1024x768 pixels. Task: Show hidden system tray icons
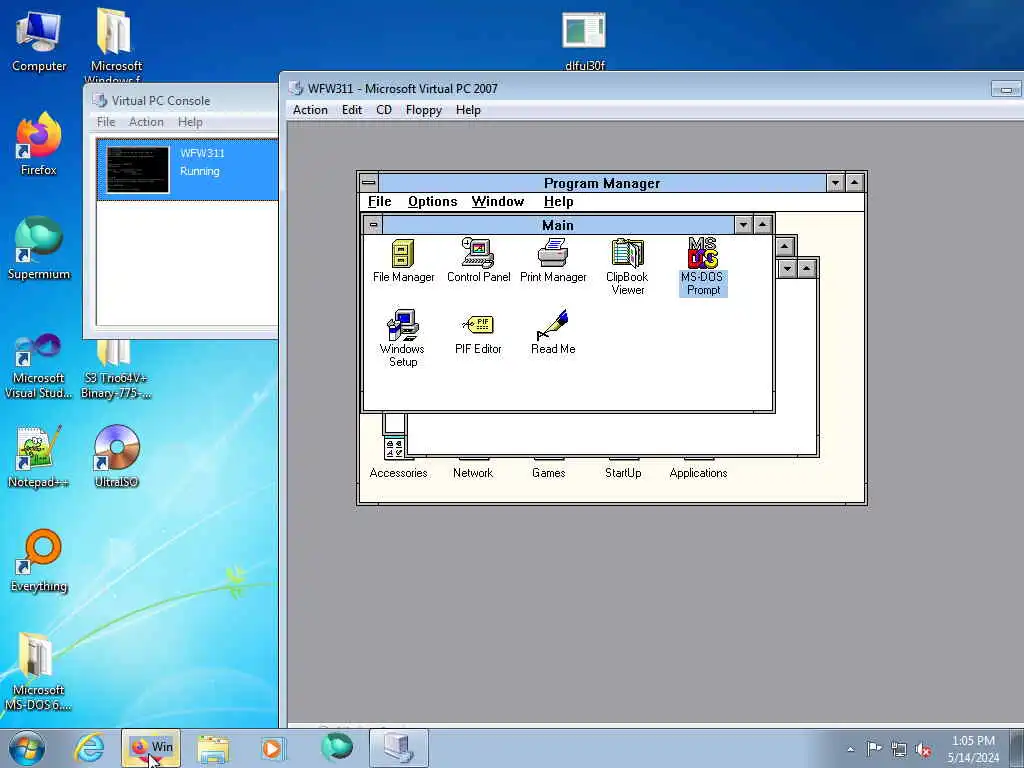(x=850, y=749)
